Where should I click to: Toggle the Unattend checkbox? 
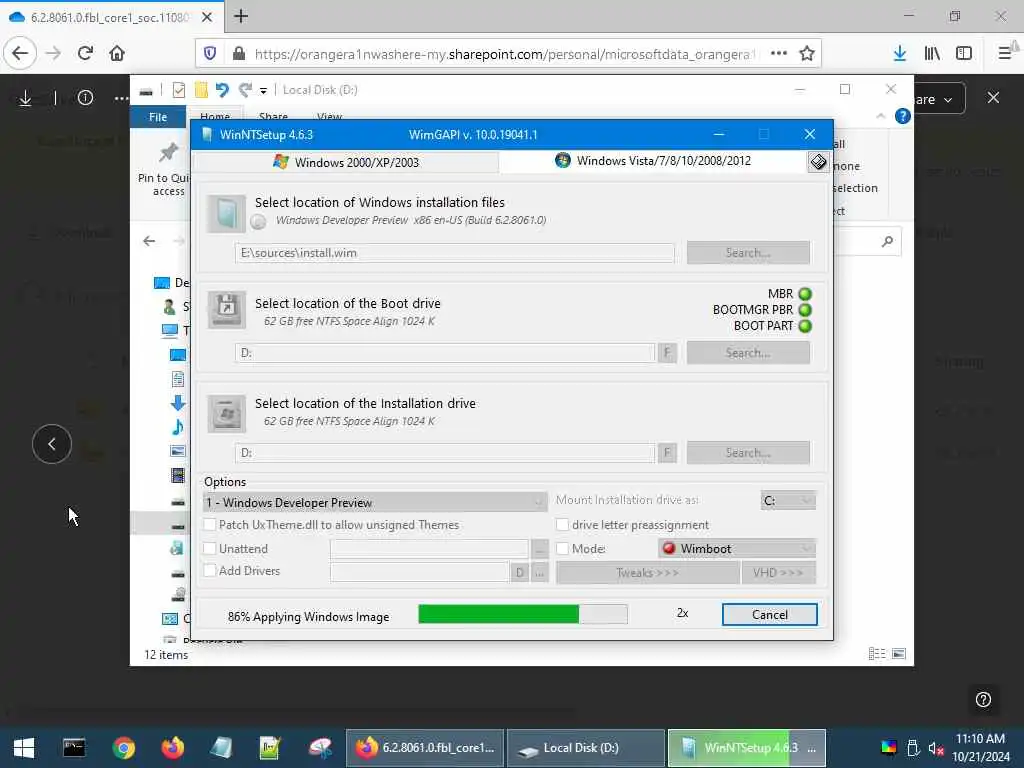210,549
